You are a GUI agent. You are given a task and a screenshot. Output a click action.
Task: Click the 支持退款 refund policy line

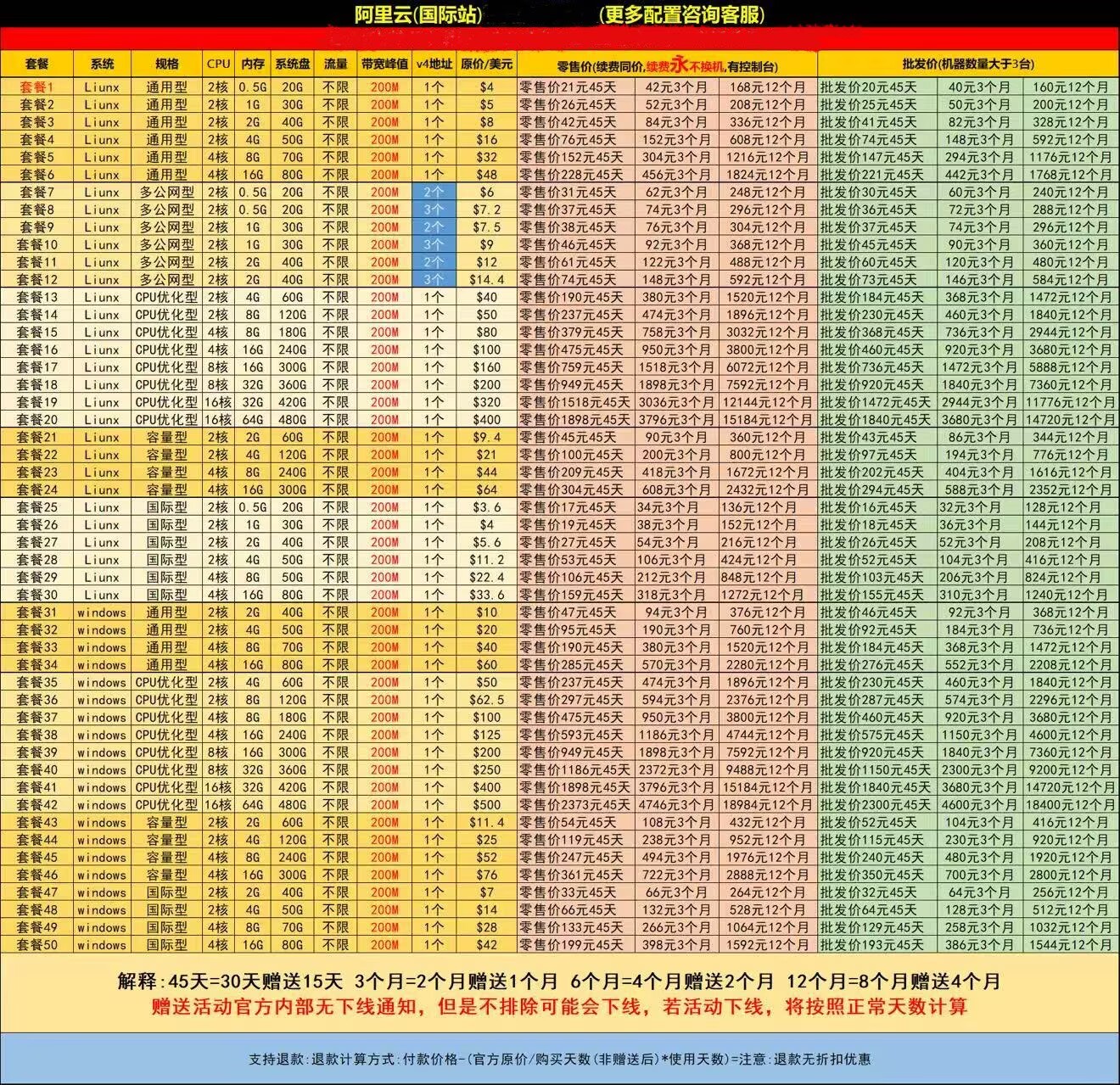pos(559,1059)
